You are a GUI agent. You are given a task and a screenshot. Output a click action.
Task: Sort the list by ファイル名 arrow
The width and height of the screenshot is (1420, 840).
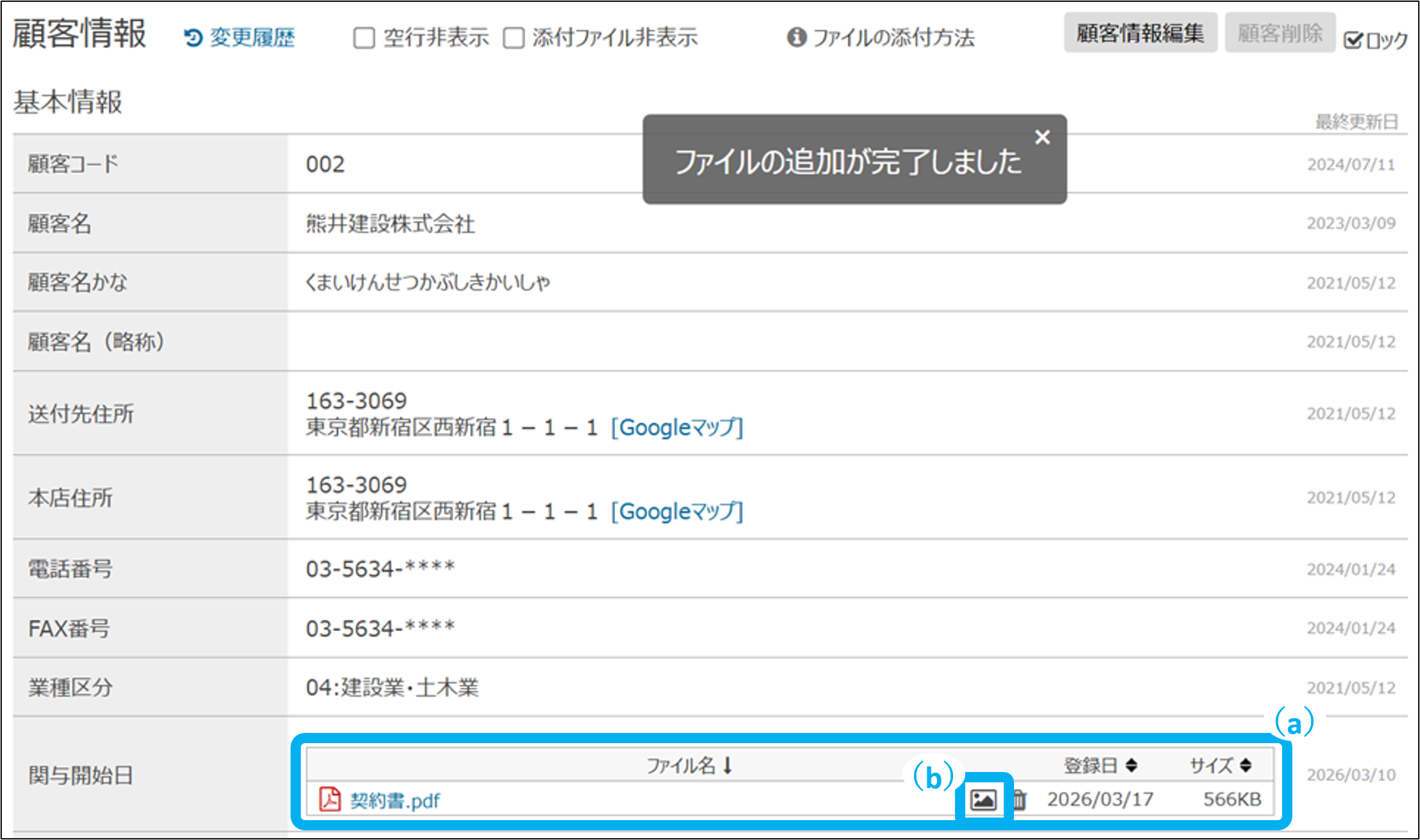727,765
